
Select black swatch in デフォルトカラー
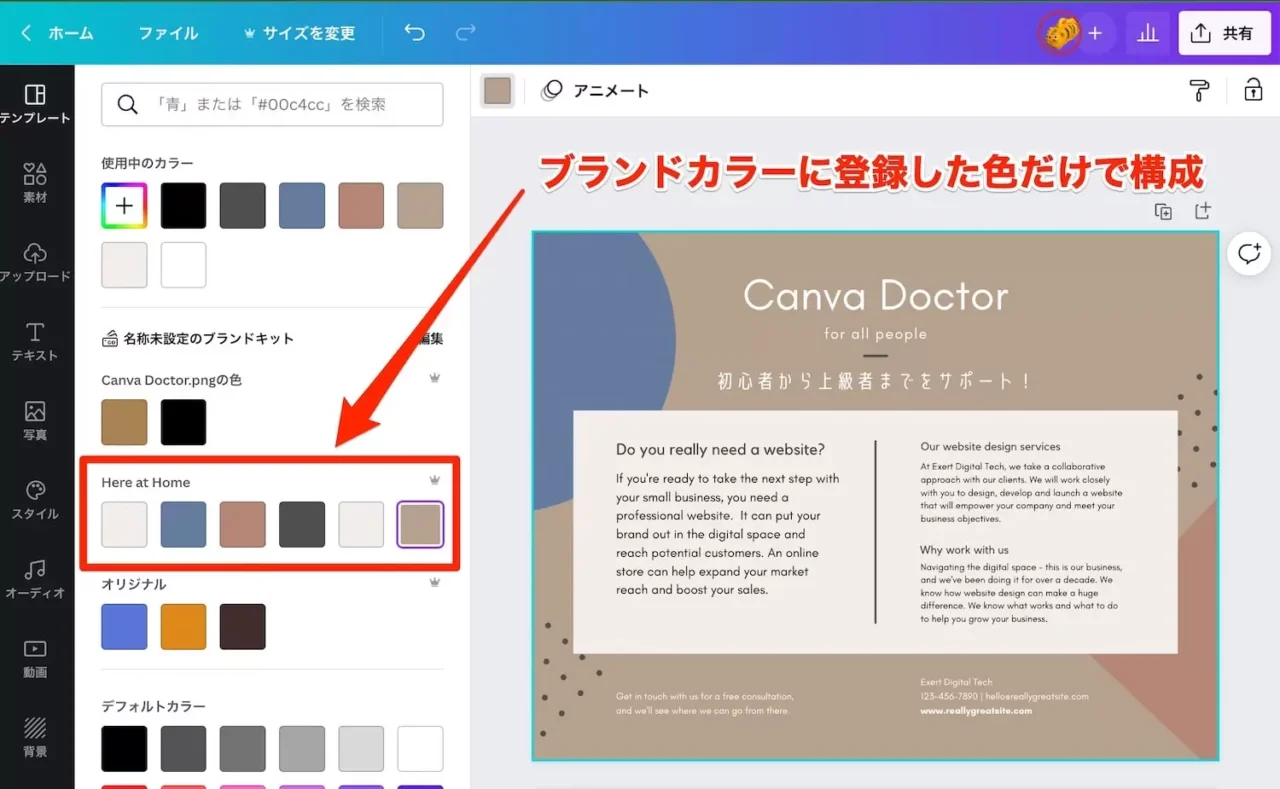click(124, 749)
